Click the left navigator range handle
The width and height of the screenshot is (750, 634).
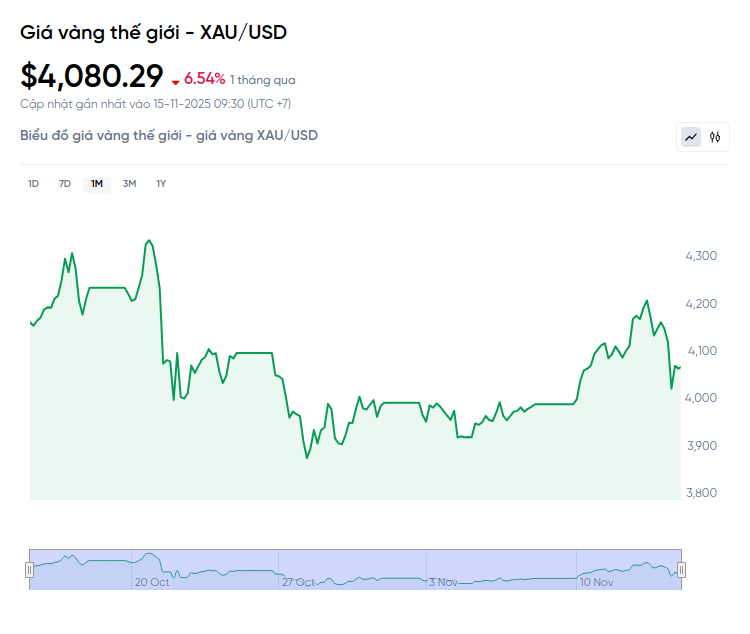click(x=30, y=570)
